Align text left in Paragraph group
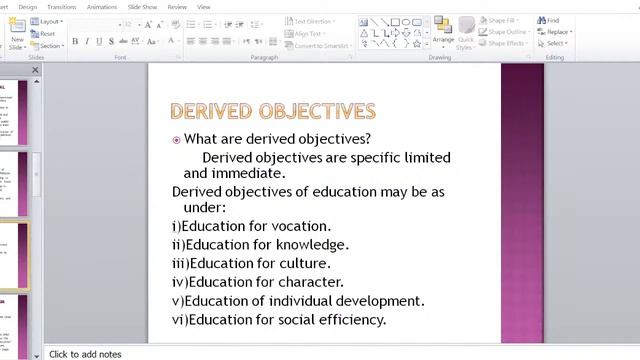The width and height of the screenshot is (640, 360). pos(191,41)
